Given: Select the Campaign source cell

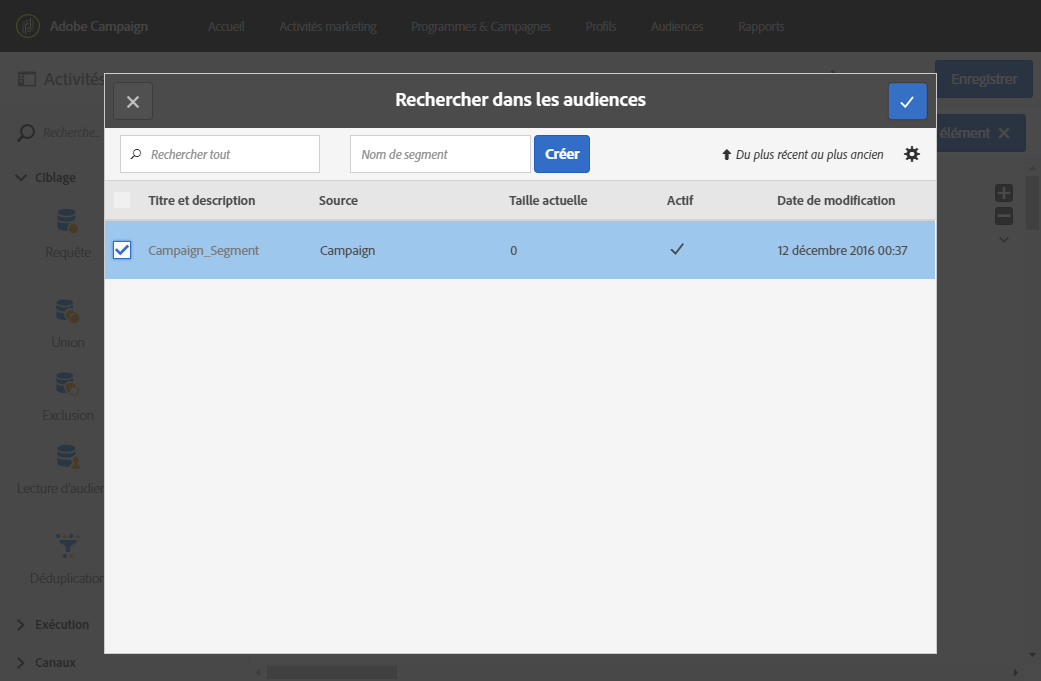Looking at the screenshot, I should tap(347, 250).
